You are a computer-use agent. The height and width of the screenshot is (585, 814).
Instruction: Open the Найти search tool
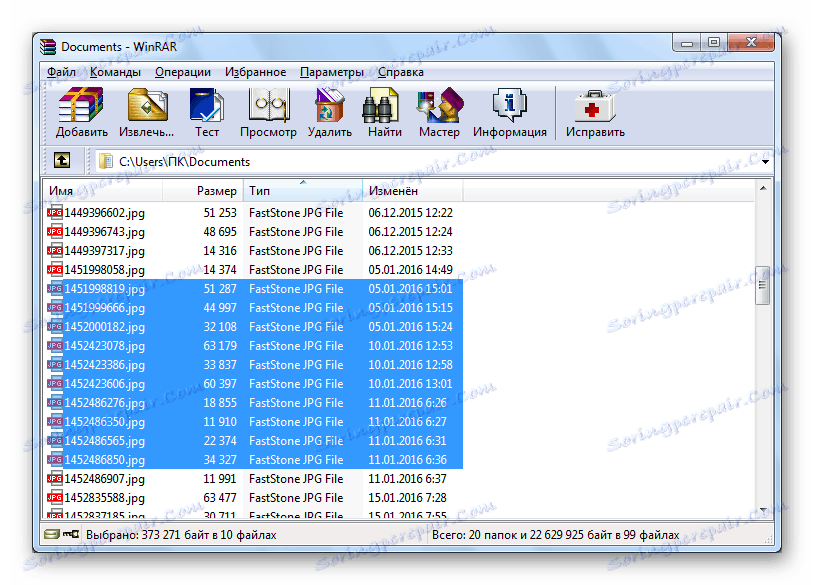(x=385, y=113)
